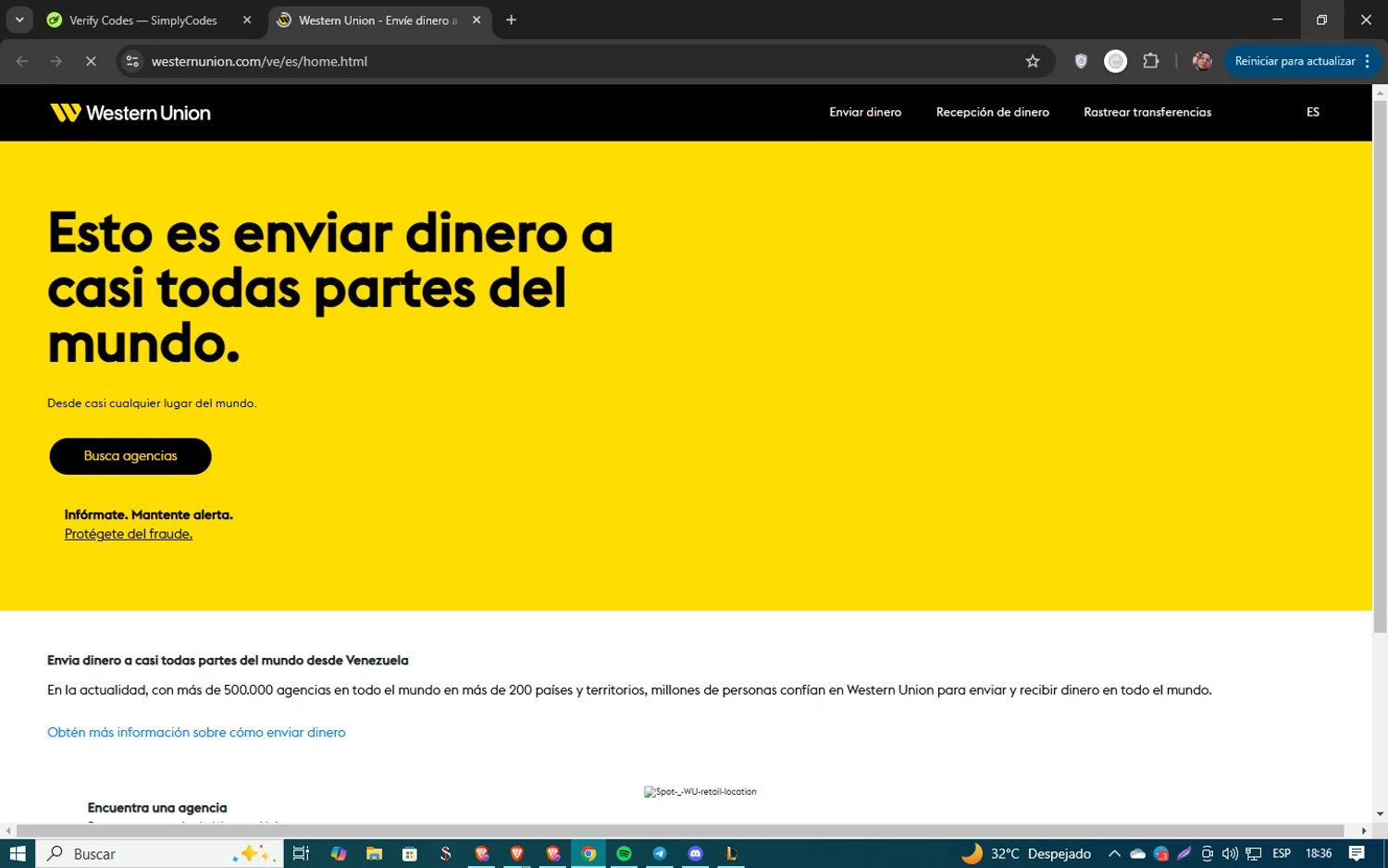Open the Chrome profile avatar
Image resolution: width=1388 pixels, height=868 pixels.
point(1202,61)
